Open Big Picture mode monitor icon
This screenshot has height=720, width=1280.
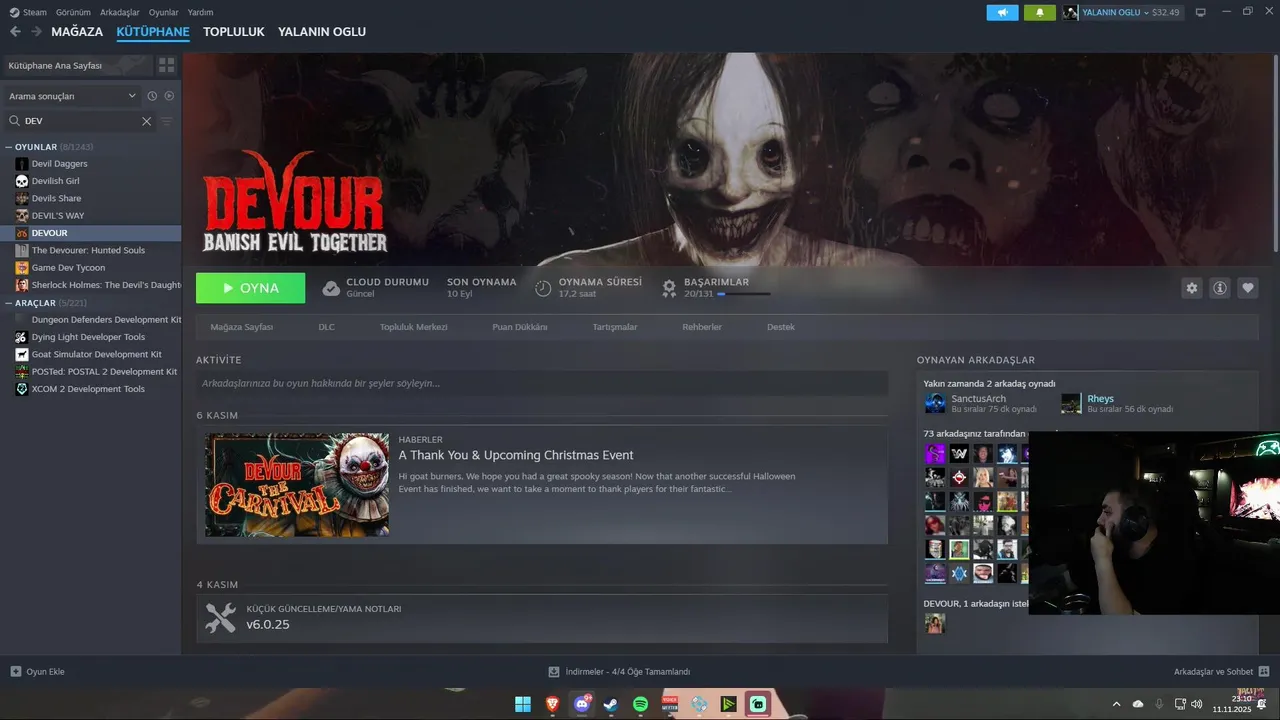pos(1200,12)
